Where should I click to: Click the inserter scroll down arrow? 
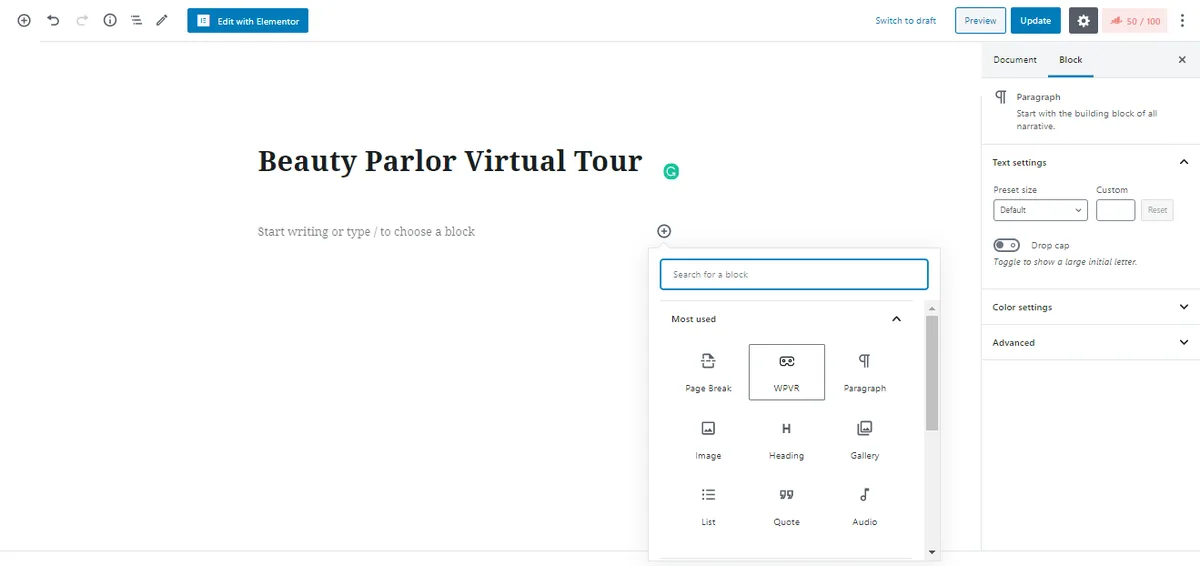click(932, 551)
